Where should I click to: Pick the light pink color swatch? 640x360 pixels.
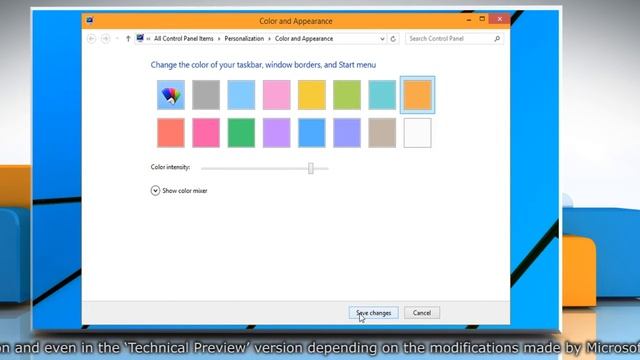tap(276, 95)
